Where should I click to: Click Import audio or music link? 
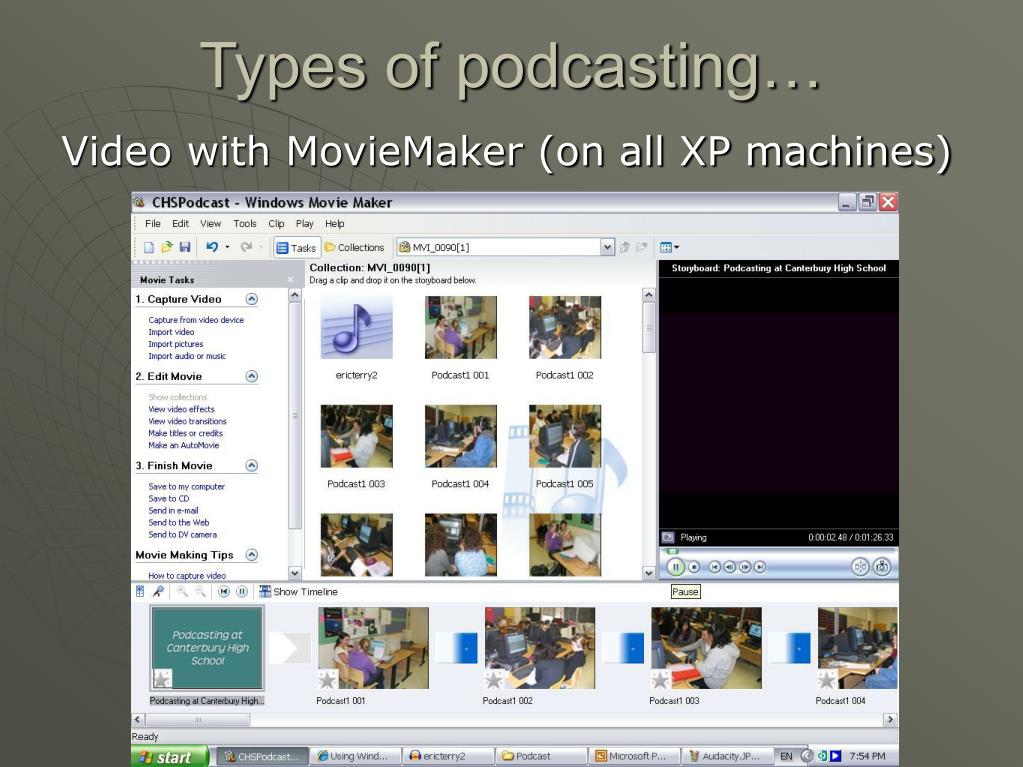(187, 356)
